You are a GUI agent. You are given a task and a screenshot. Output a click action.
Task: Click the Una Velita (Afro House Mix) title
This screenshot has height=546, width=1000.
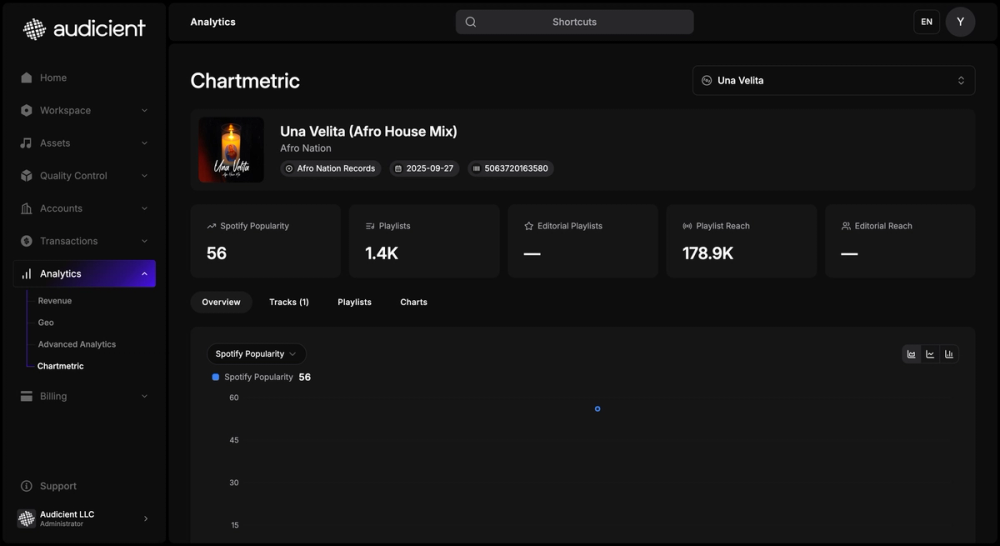369,131
